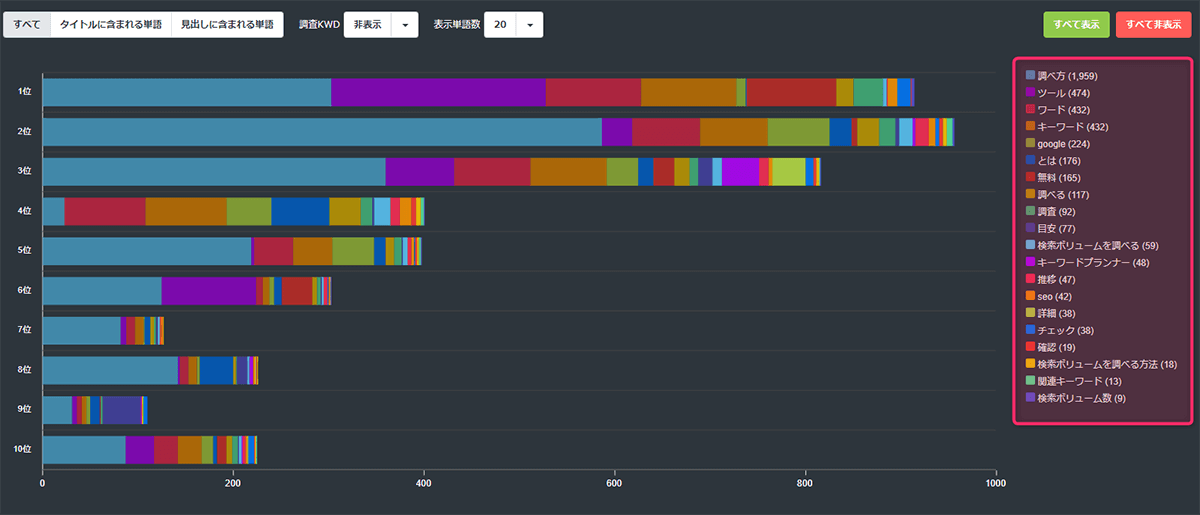Click the 無料 legend color square
1200x515 pixels.
pos(1030,178)
